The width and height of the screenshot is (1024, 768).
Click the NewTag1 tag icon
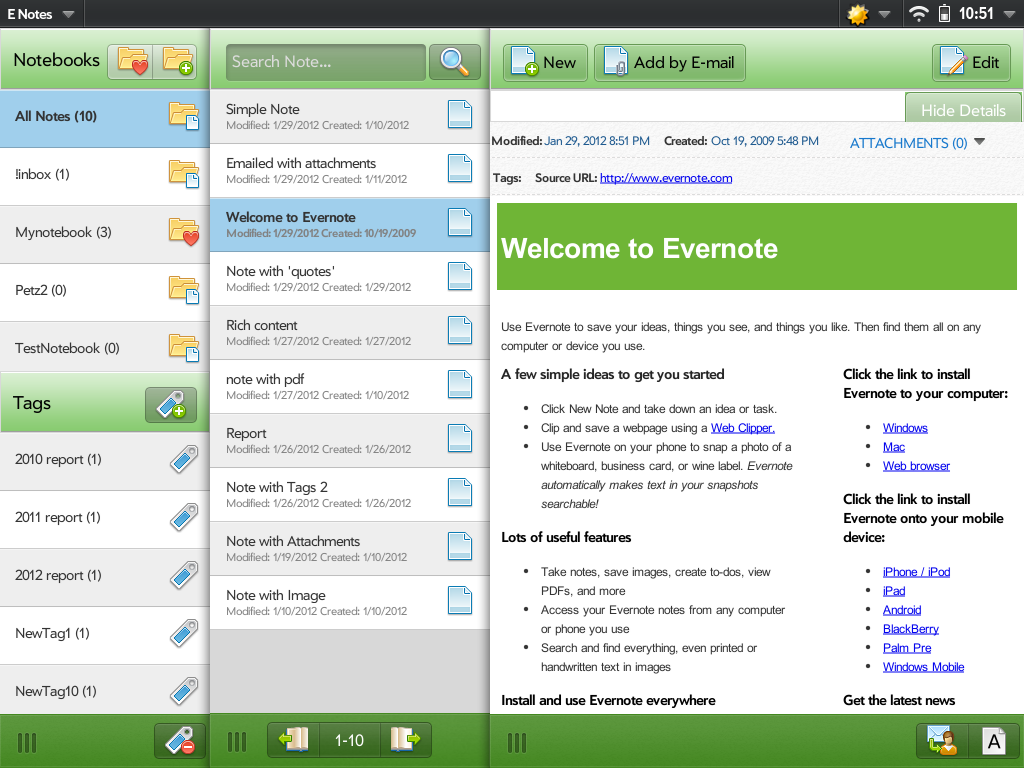pyautogui.click(x=184, y=633)
